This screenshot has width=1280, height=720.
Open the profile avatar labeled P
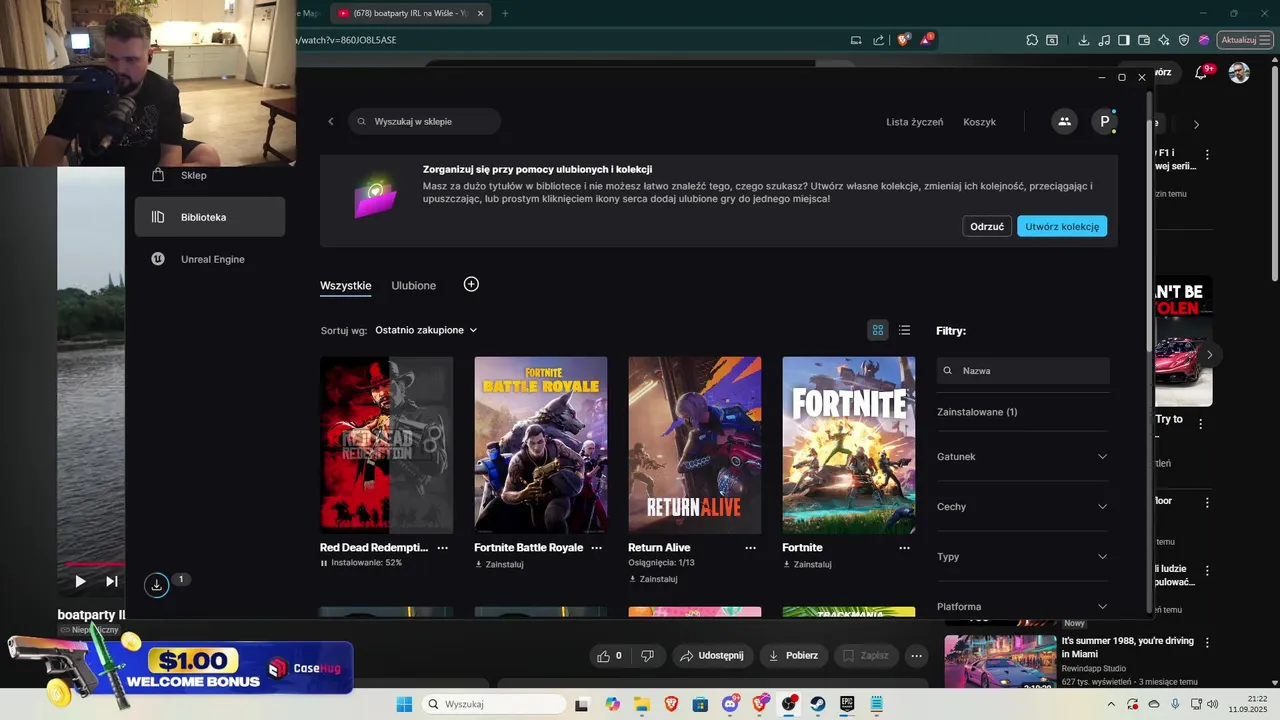(1104, 121)
